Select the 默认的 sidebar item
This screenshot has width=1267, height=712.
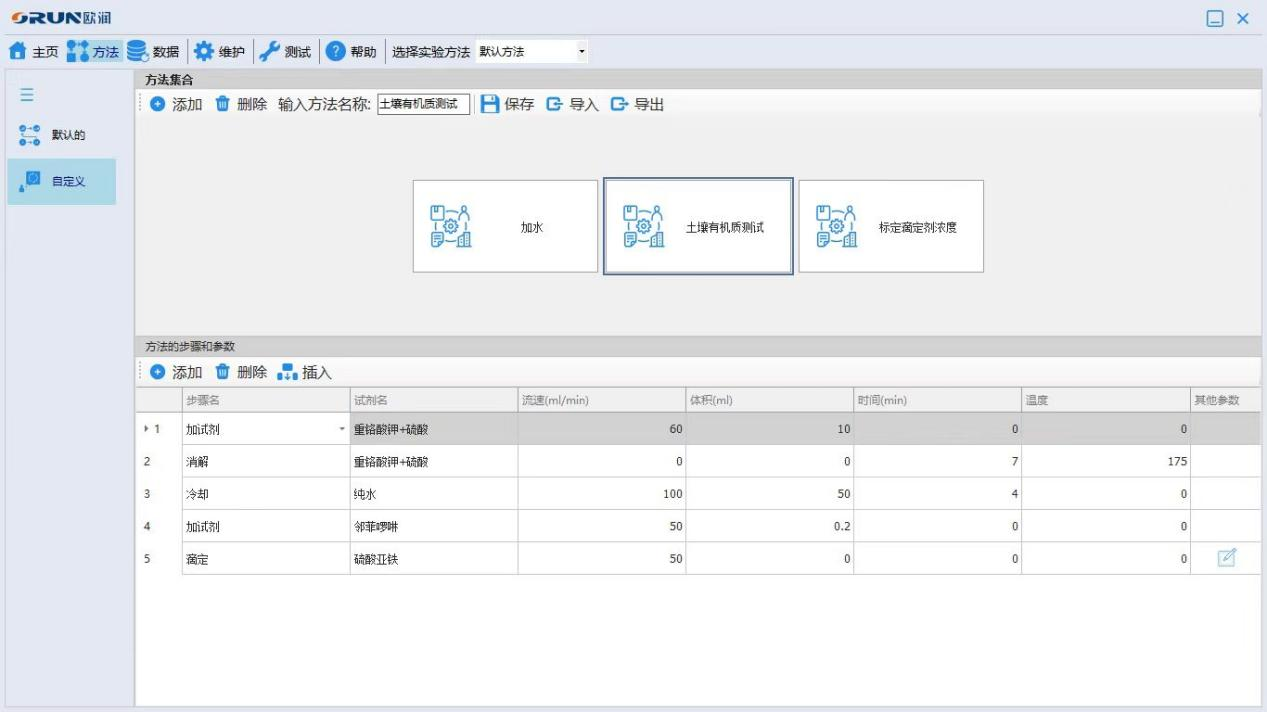61,135
